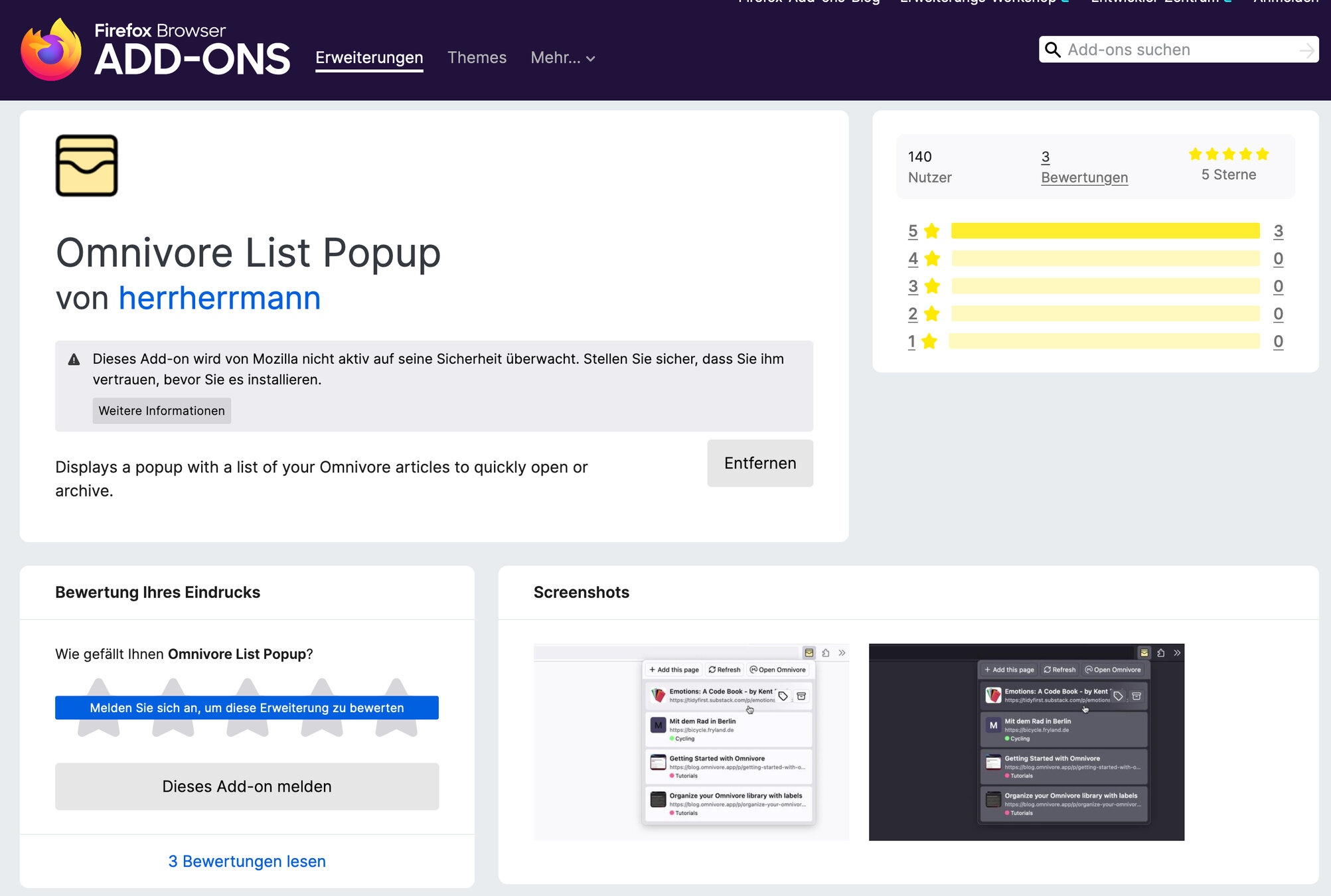Image resolution: width=1331 pixels, height=896 pixels.
Task: Open the Erweiterungen tab
Action: [x=369, y=58]
